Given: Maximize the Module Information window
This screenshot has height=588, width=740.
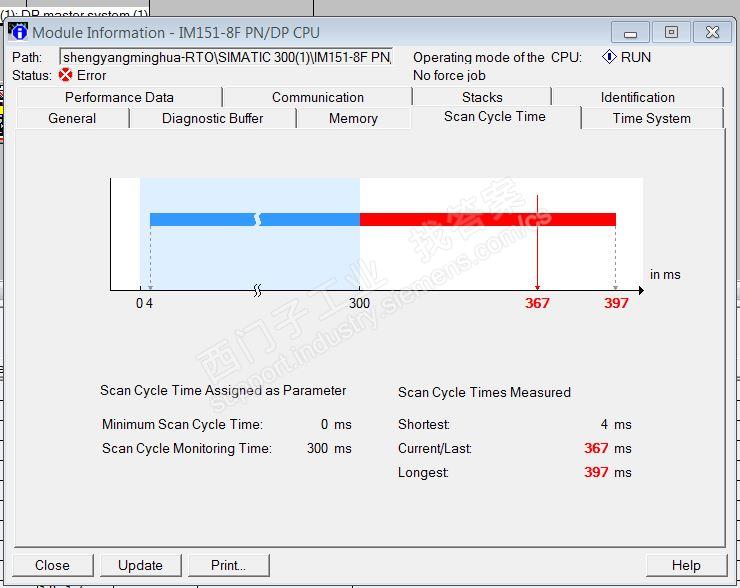Looking at the screenshot, I should (671, 33).
